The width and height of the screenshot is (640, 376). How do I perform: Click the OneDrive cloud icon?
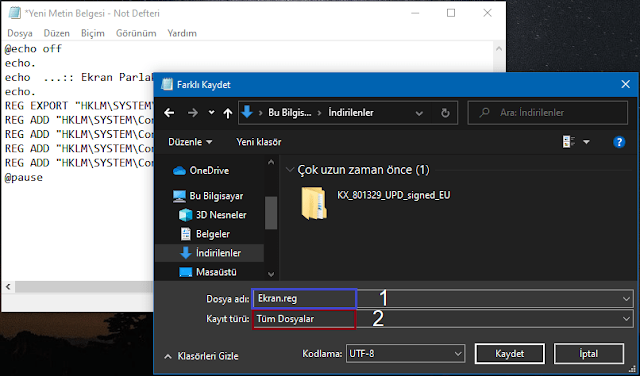[180, 171]
